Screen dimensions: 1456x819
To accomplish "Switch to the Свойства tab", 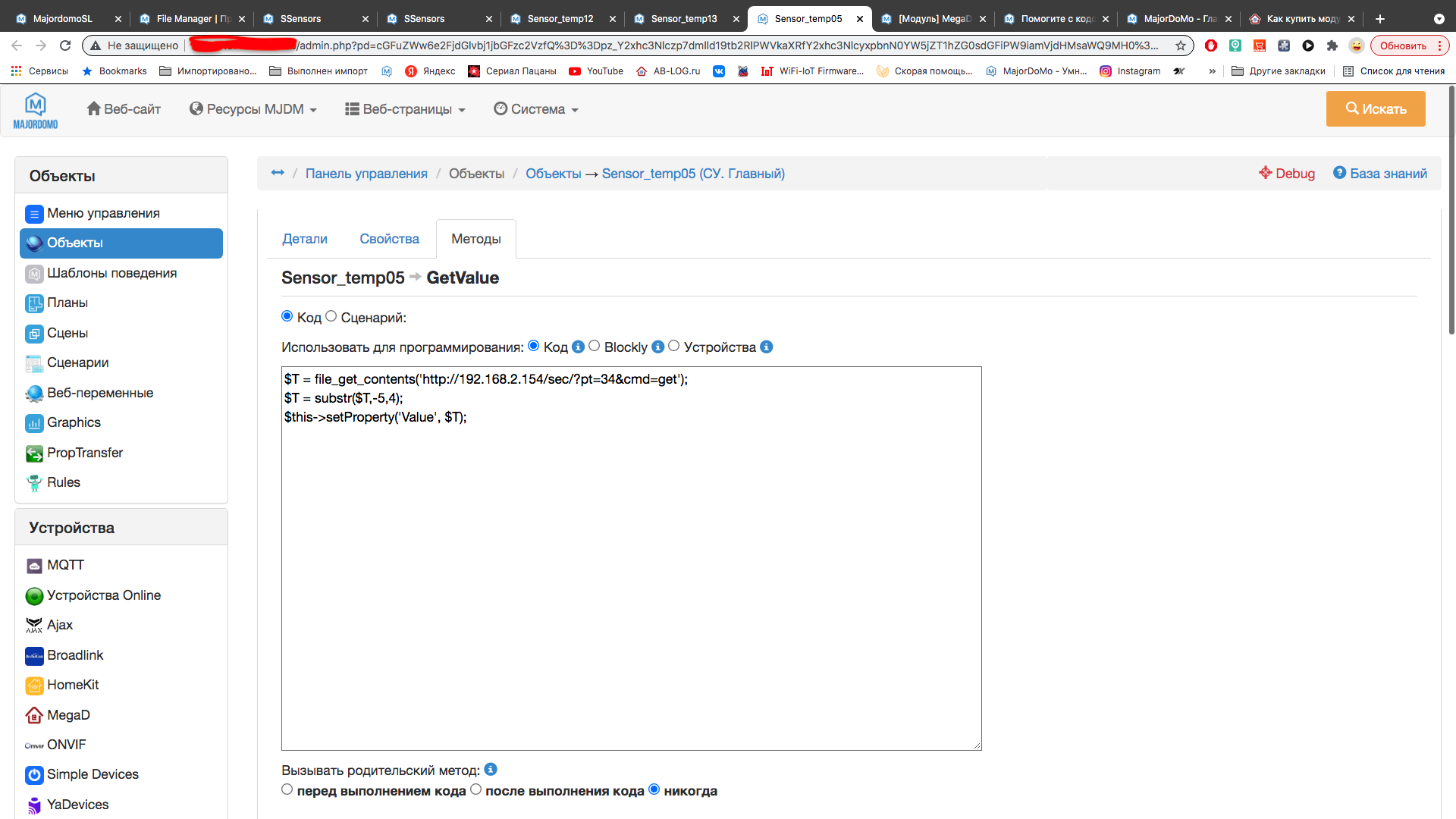I will (x=389, y=239).
